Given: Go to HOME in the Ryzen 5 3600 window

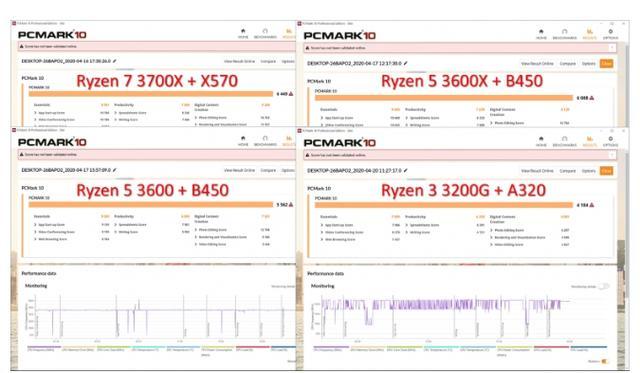Looking at the screenshot, I should tap(243, 140).
